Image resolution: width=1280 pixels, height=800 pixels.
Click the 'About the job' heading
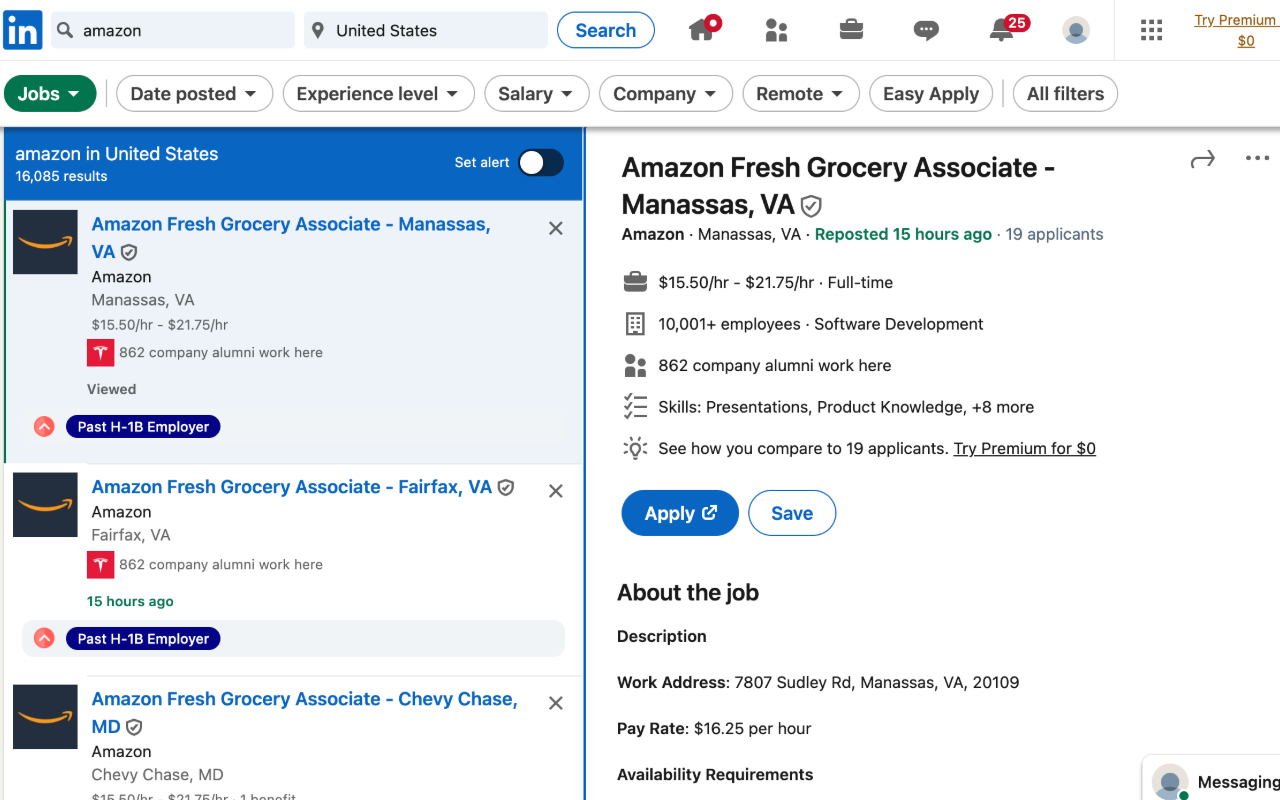click(x=688, y=592)
